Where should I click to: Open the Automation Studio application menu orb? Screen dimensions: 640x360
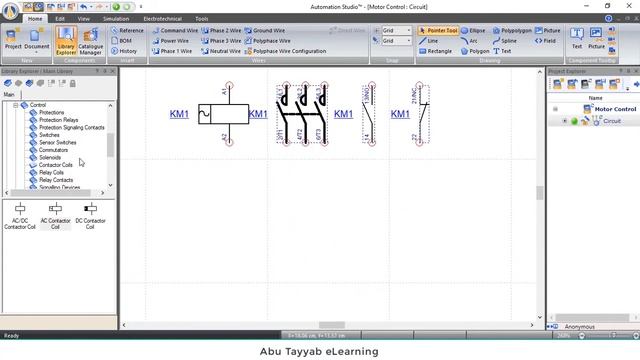pos(11,11)
